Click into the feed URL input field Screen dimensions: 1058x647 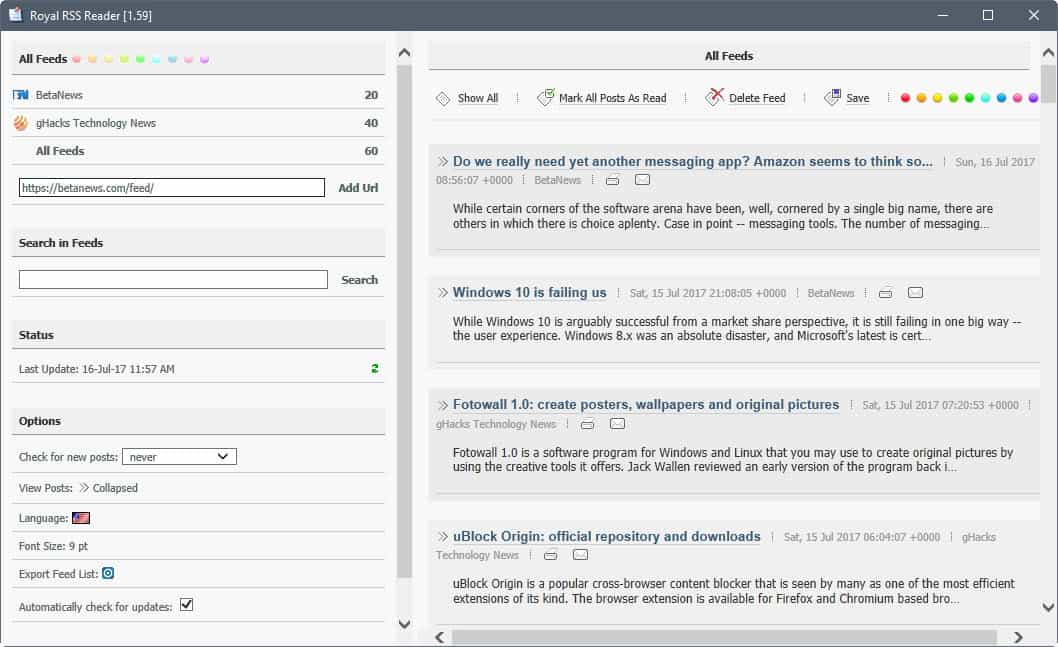point(172,188)
